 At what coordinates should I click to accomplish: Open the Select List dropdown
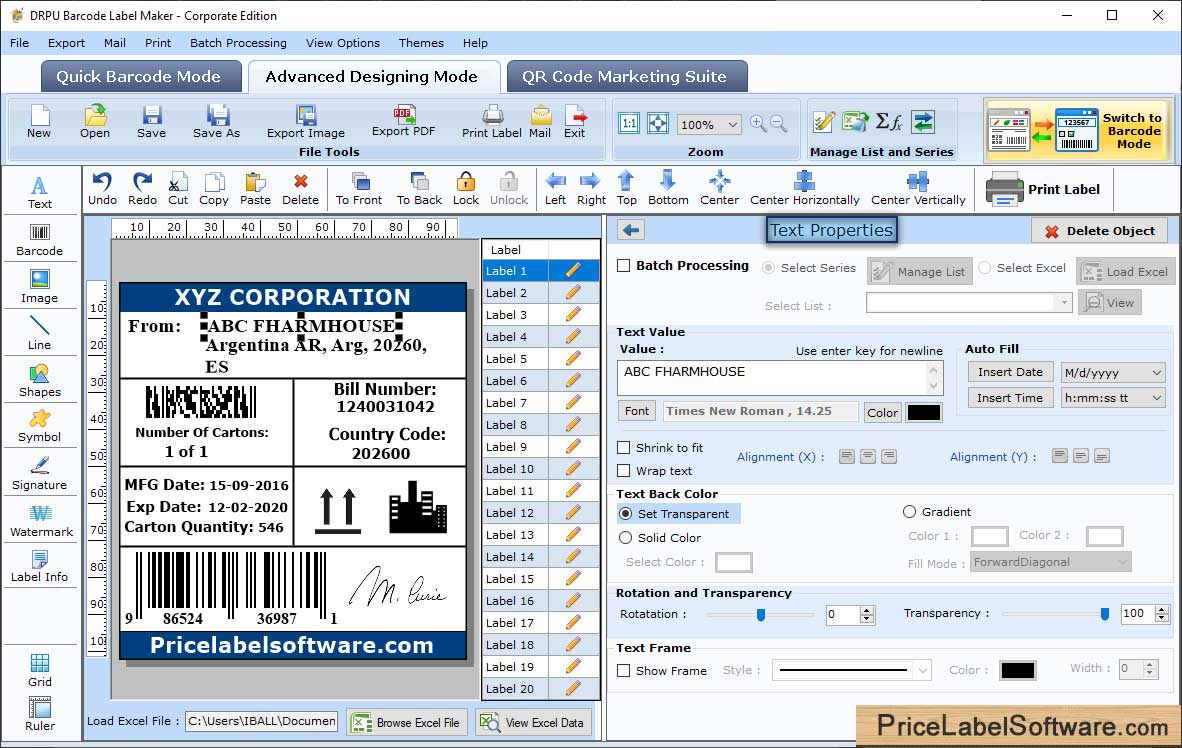[1063, 302]
